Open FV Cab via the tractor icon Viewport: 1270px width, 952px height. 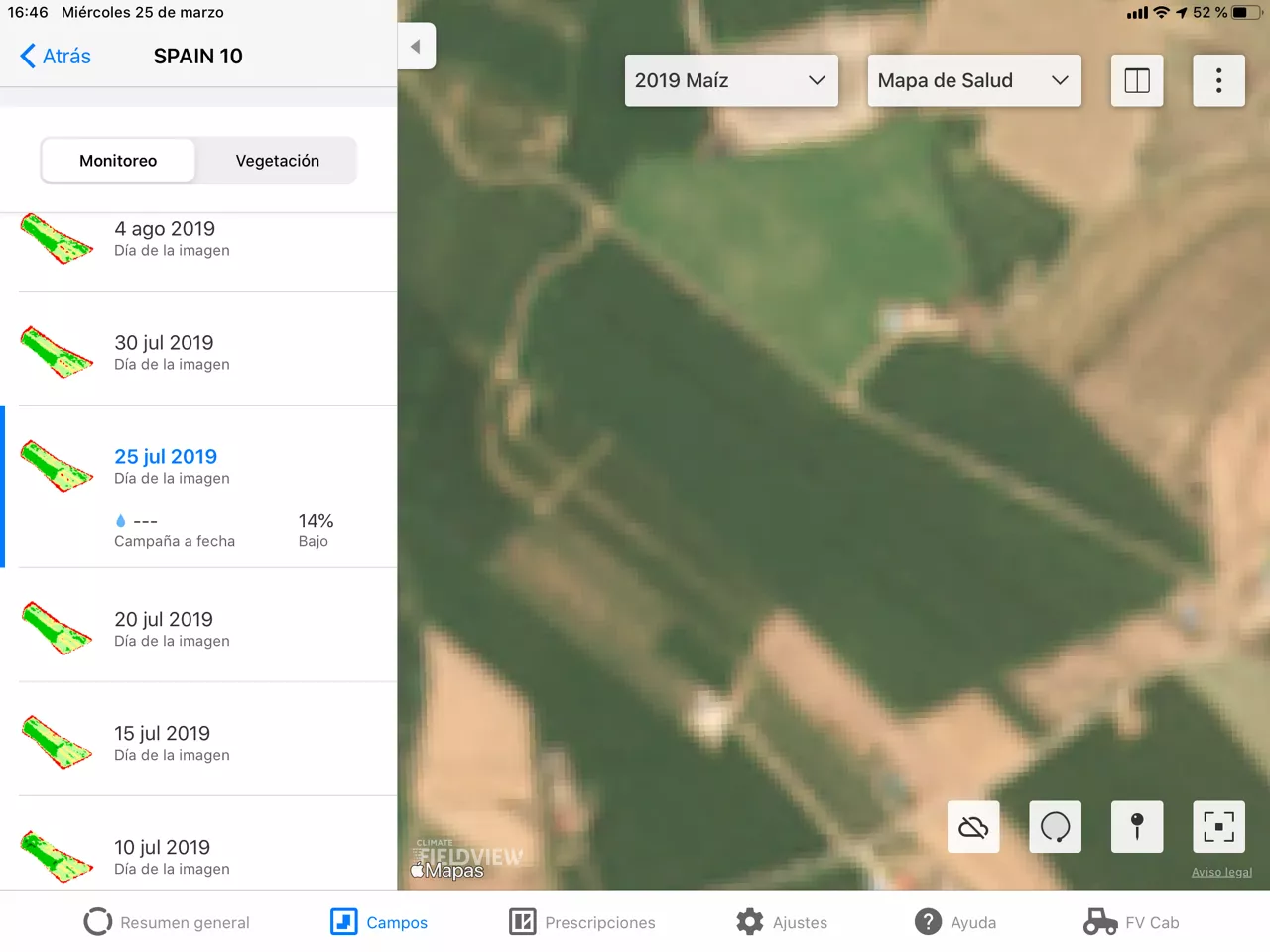tap(1130, 921)
